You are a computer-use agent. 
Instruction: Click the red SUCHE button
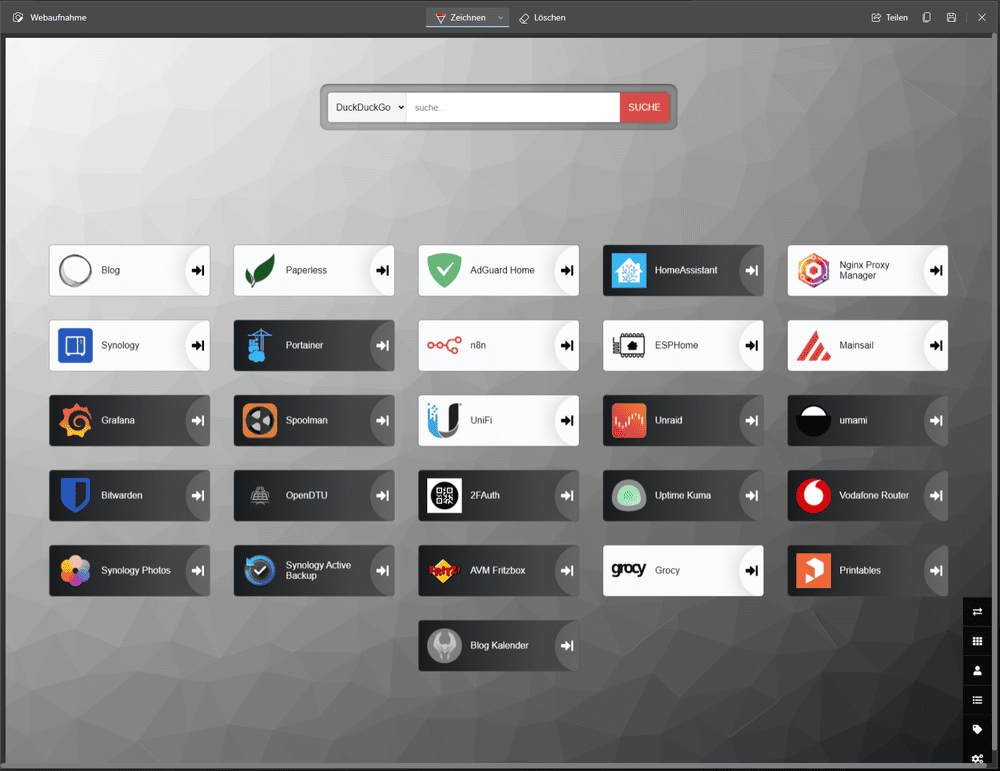pos(644,107)
